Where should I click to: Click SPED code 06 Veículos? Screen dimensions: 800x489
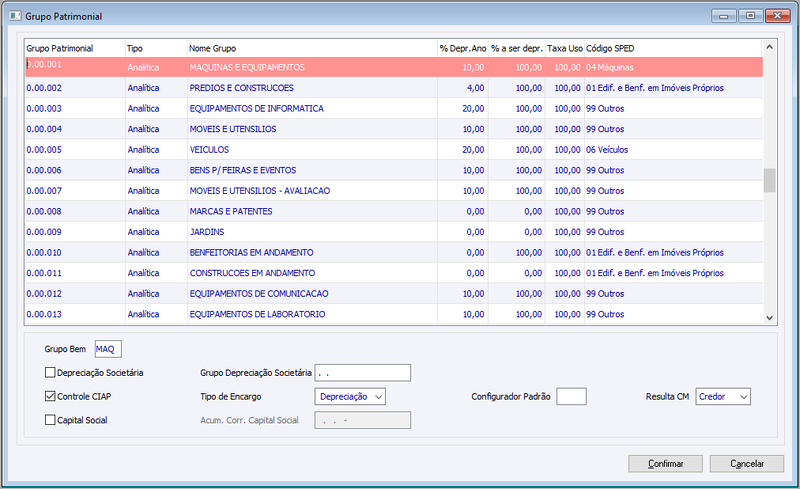607,150
